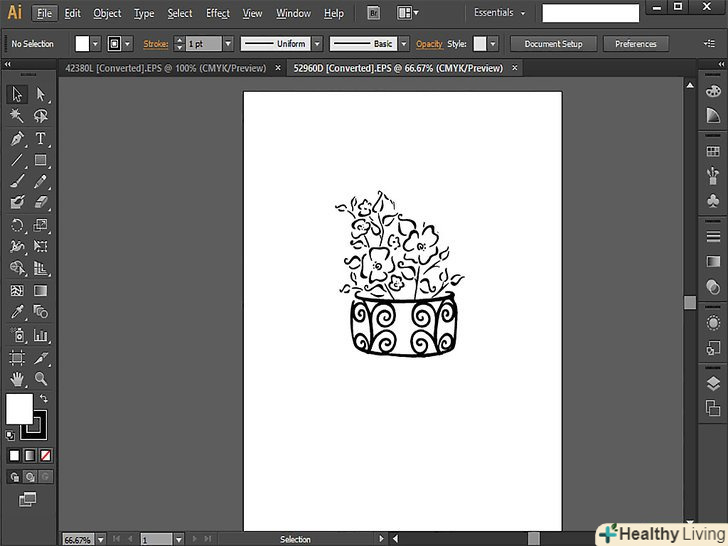Screen dimensions: 728x546
Task: Click the Document Setup button
Action: tap(553, 44)
